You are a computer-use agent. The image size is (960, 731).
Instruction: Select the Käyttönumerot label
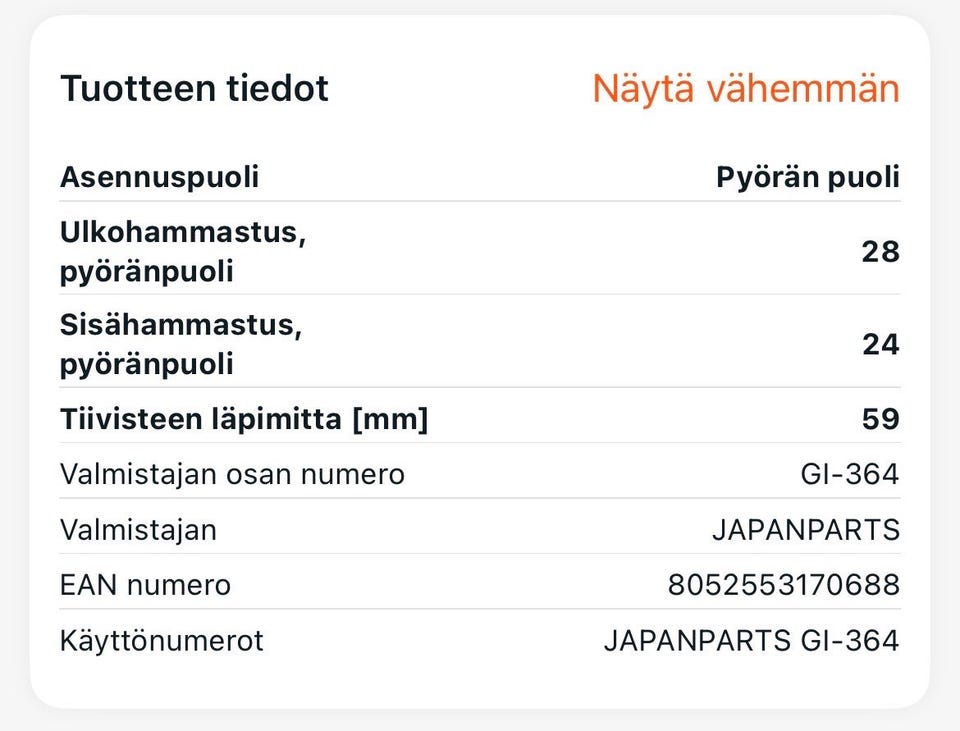pos(161,640)
